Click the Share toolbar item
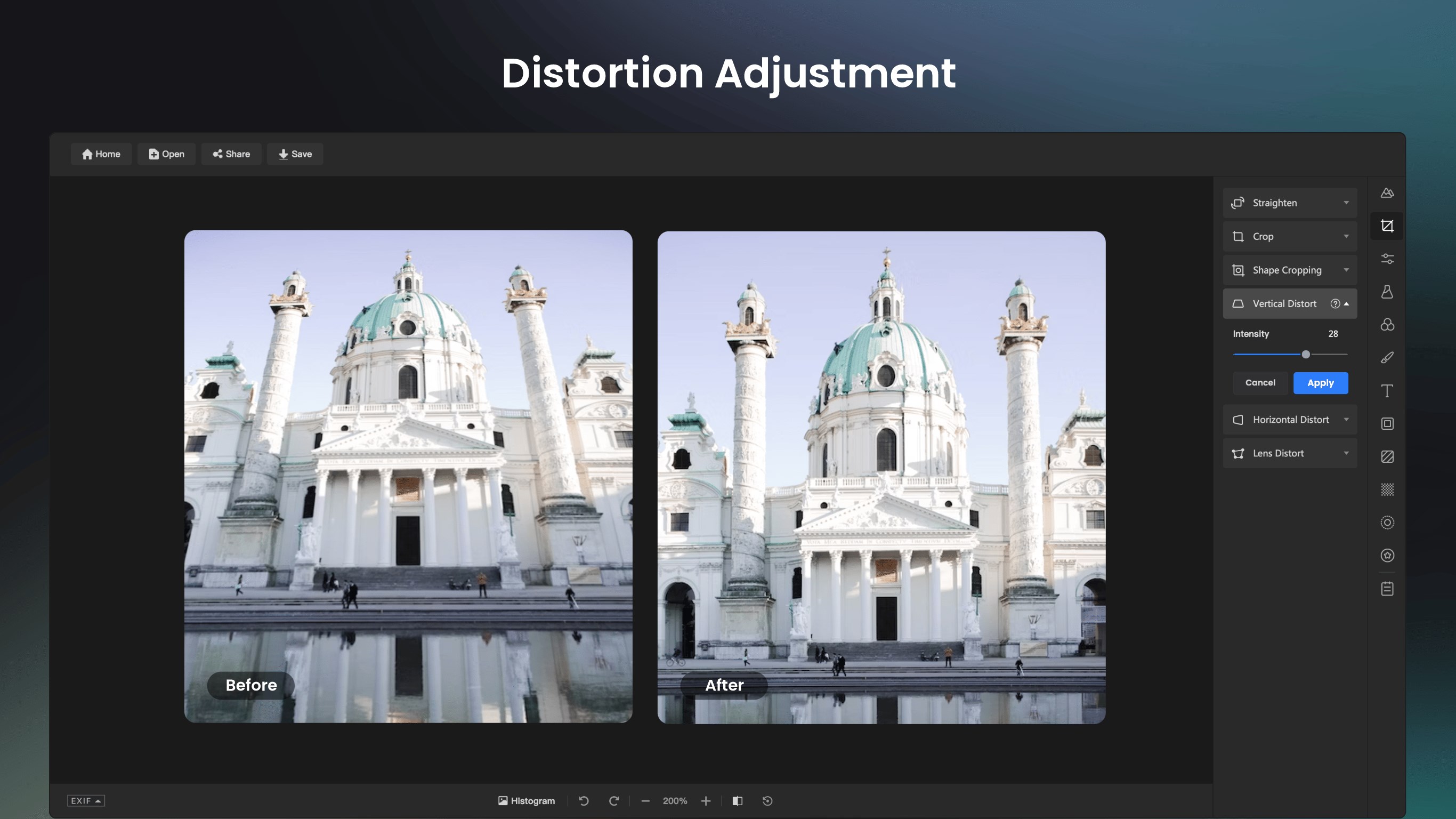 click(x=231, y=154)
